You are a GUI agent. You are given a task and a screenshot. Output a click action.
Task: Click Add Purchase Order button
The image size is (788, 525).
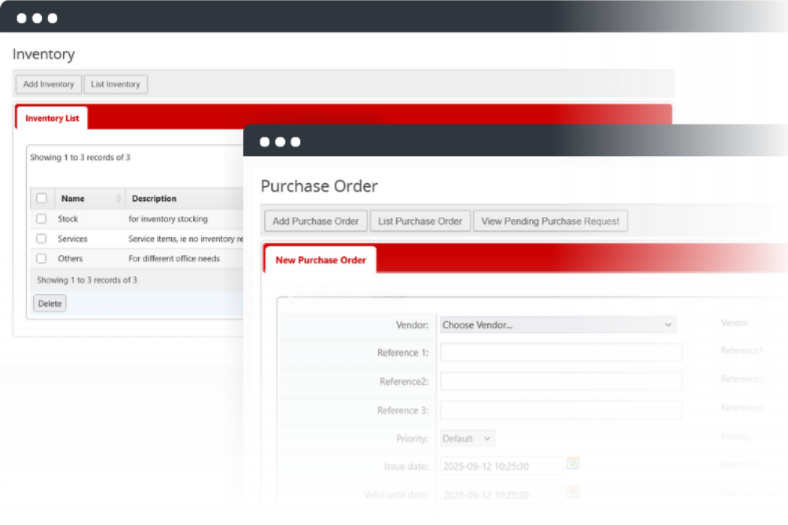[315, 221]
